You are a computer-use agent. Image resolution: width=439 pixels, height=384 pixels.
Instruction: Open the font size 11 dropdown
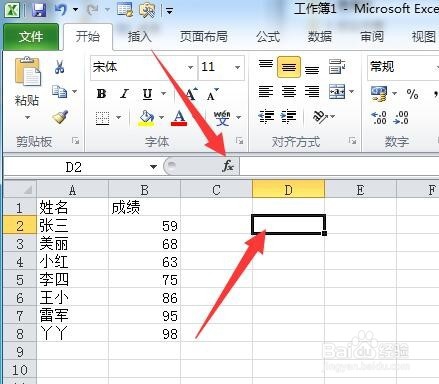point(237,67)
